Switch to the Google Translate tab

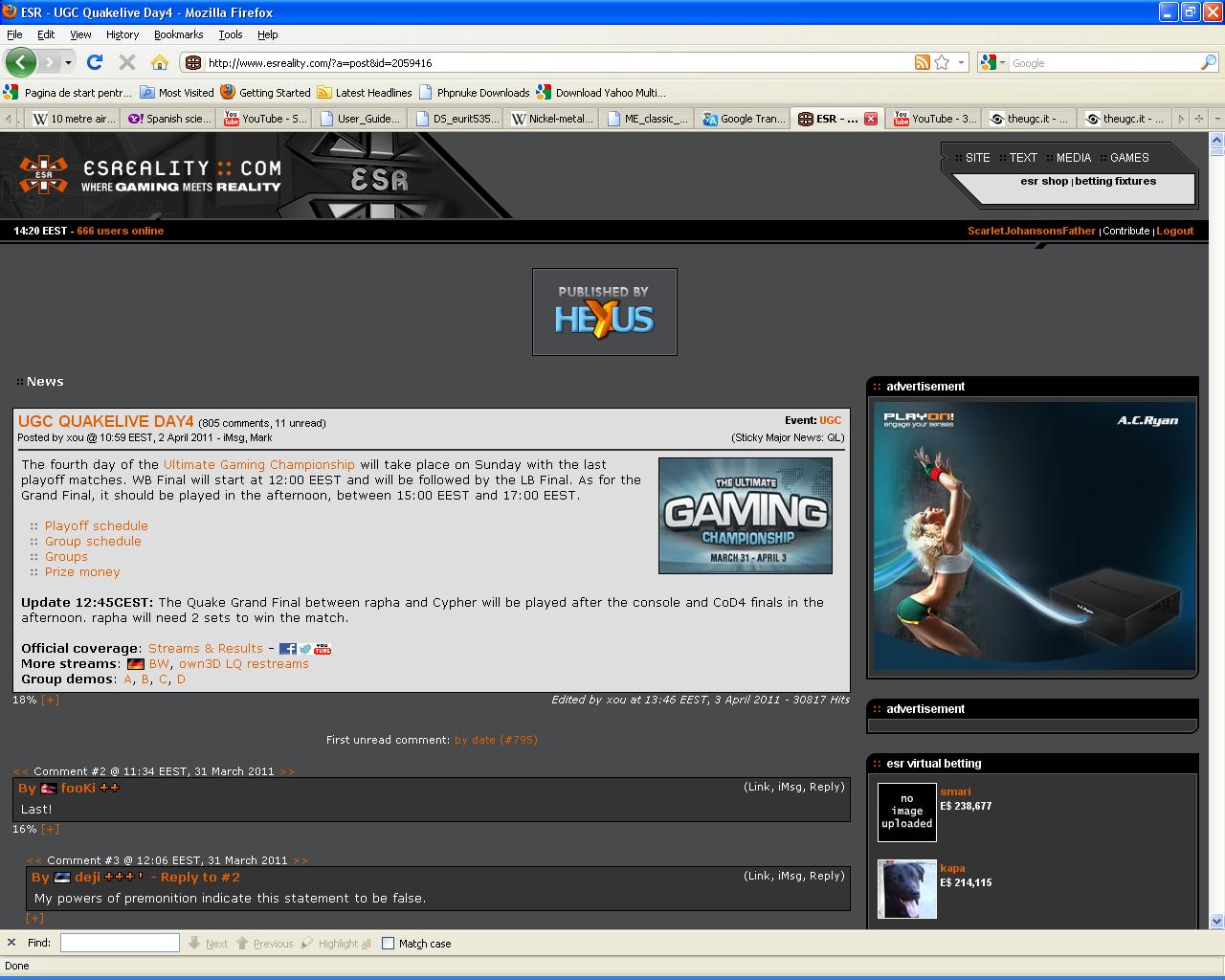coord(743,119)
